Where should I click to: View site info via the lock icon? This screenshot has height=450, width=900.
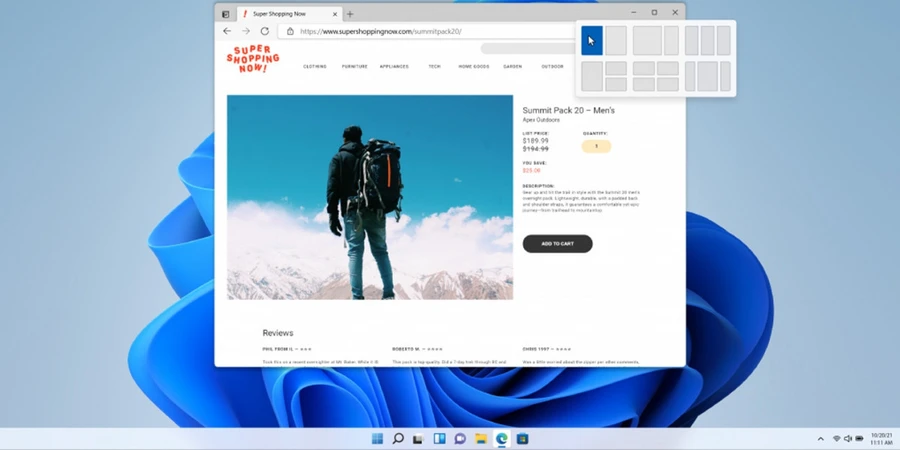click(x=290, y=32)
